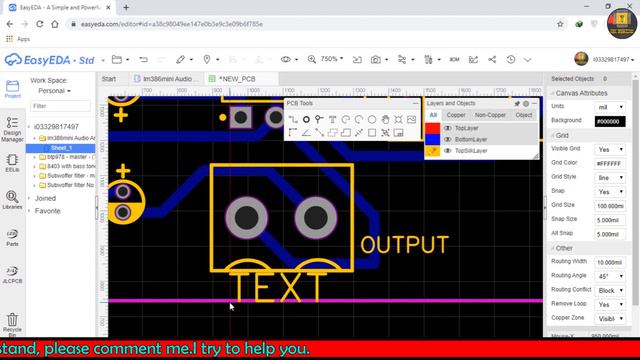Screen dimensions: 640x360
Task: Select the hand Move tool in PCB Tools
Action: click(x=385, y=120)
